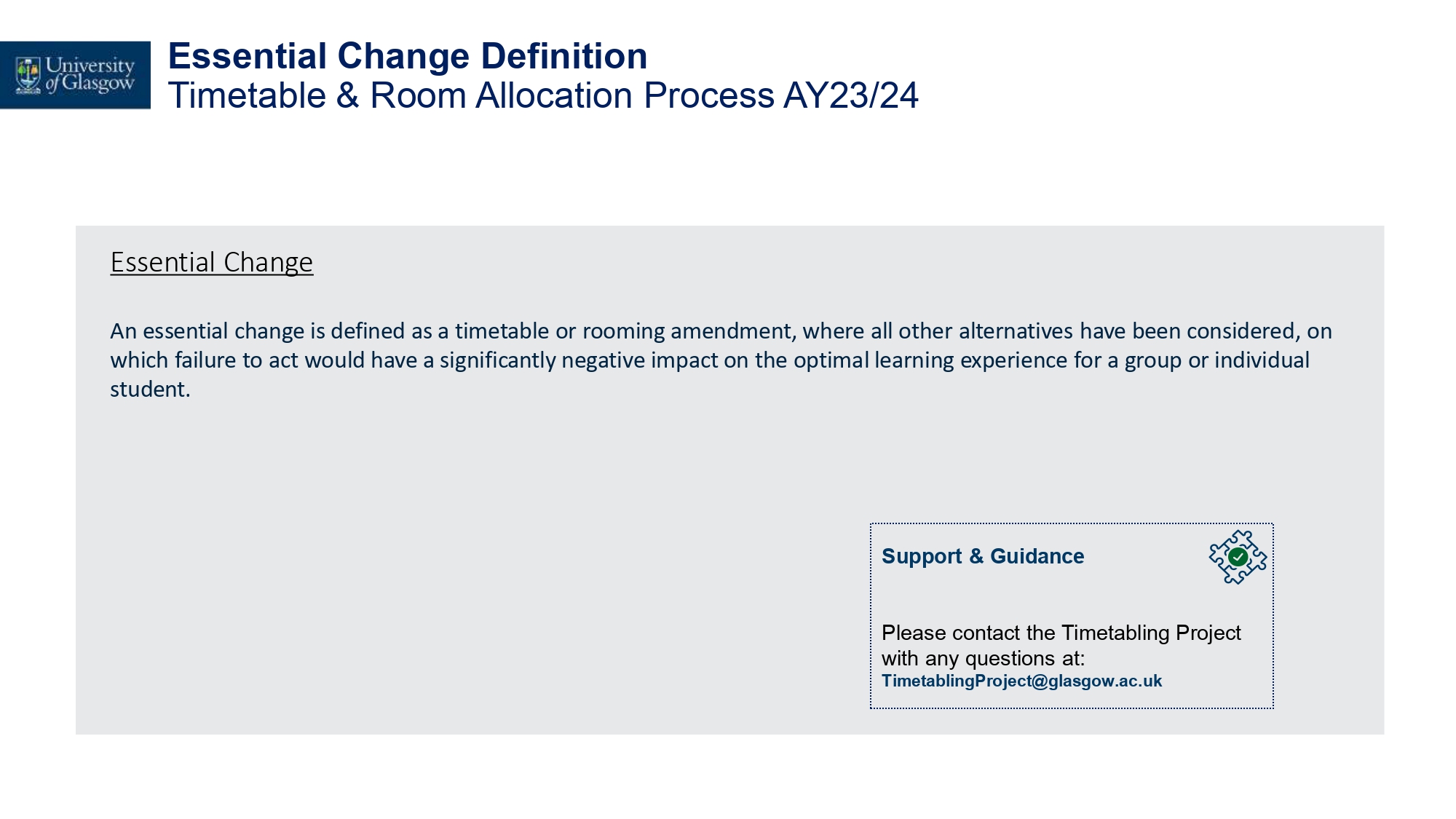Click the 'Please contact the Timetabling Project' text
The height and width of the screenshot is (819, 1456).
1061,633
